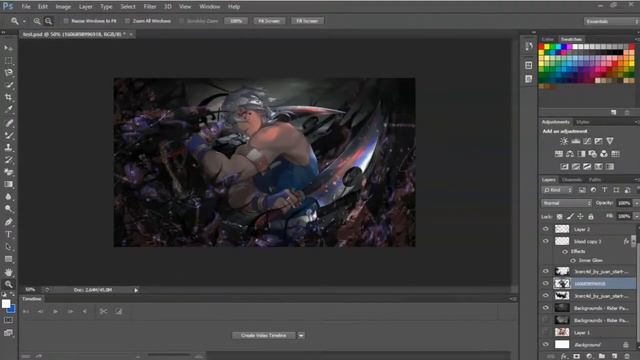
Task: Open dropdown arrow beside Create Video Timeline
Action: point(301,336)
